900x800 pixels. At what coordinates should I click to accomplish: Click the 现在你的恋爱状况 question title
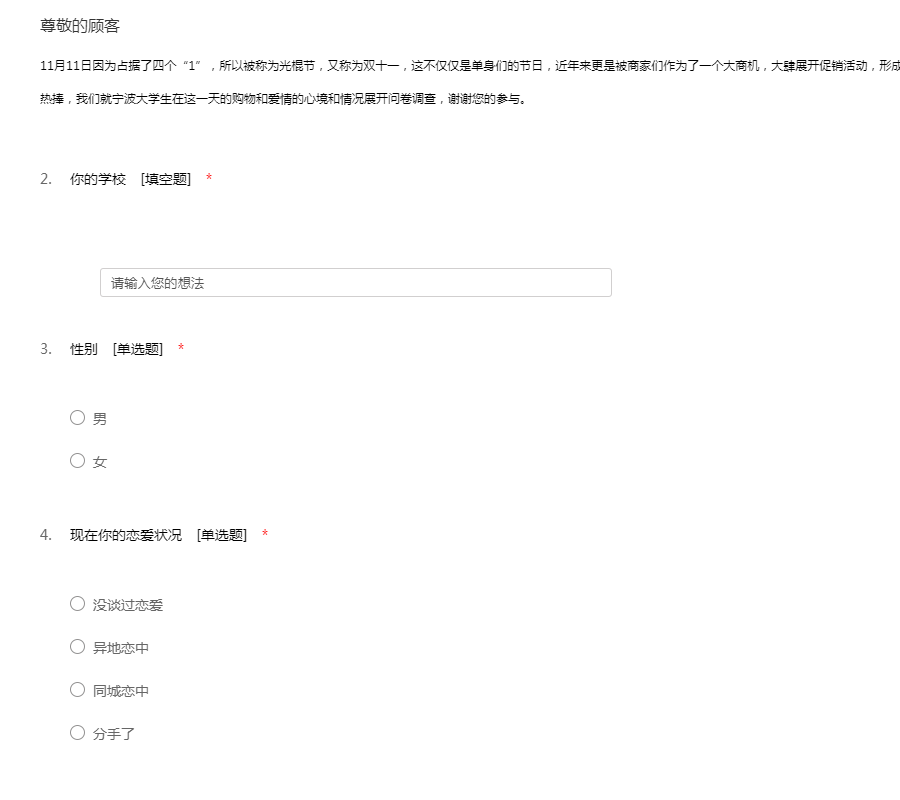(126, 535)
